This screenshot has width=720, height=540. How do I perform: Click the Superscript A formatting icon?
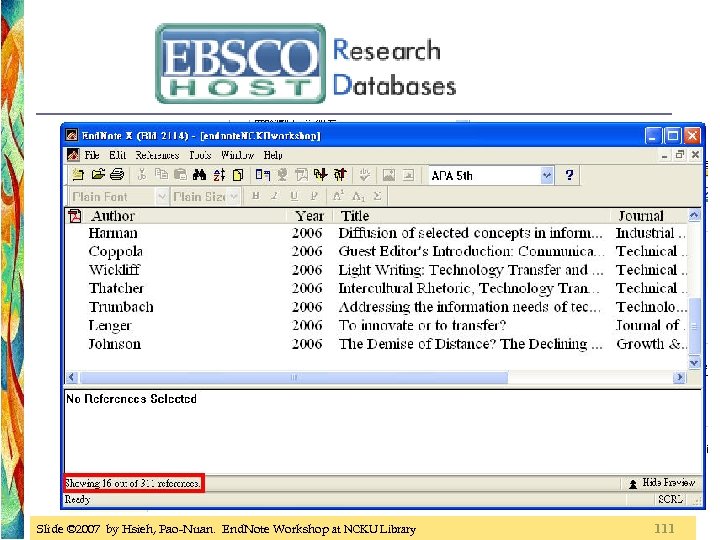pos(338,196)
